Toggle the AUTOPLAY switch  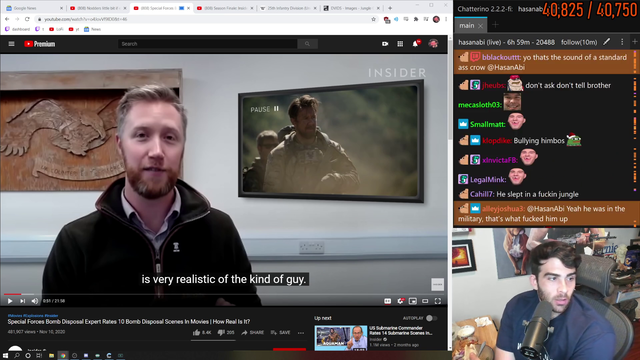tap(431, 318)
